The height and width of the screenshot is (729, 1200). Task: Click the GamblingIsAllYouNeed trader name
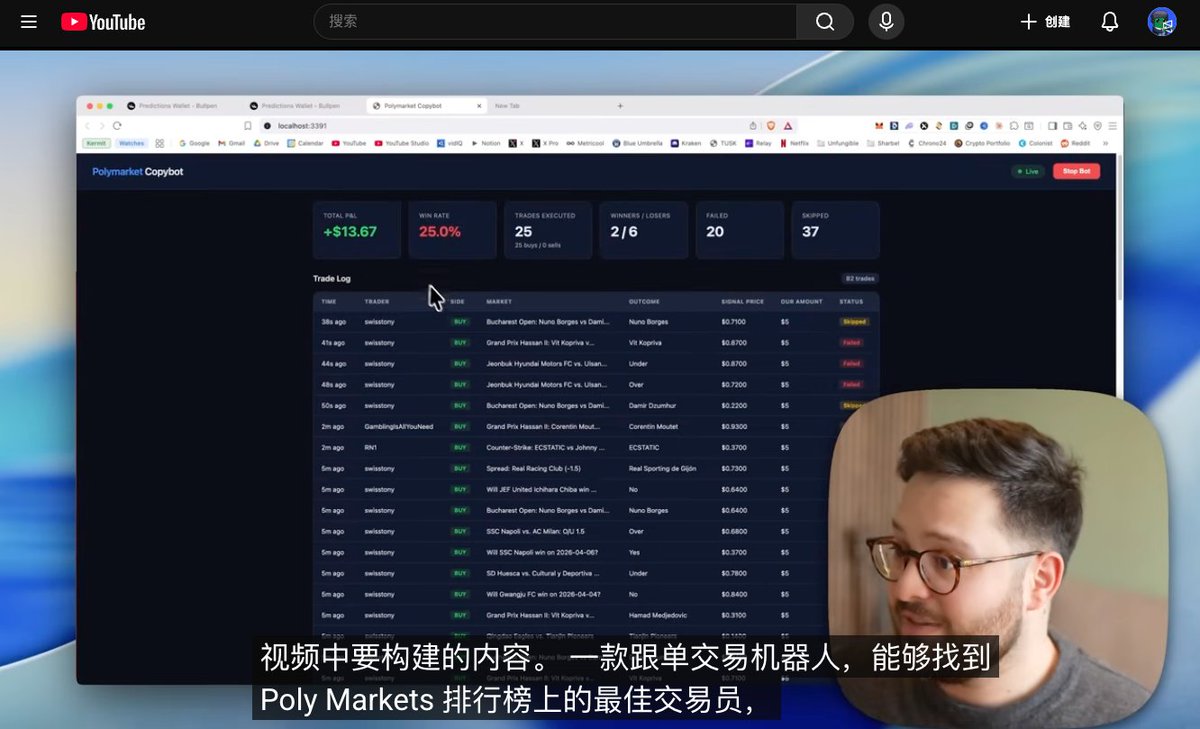coord(399,427)
